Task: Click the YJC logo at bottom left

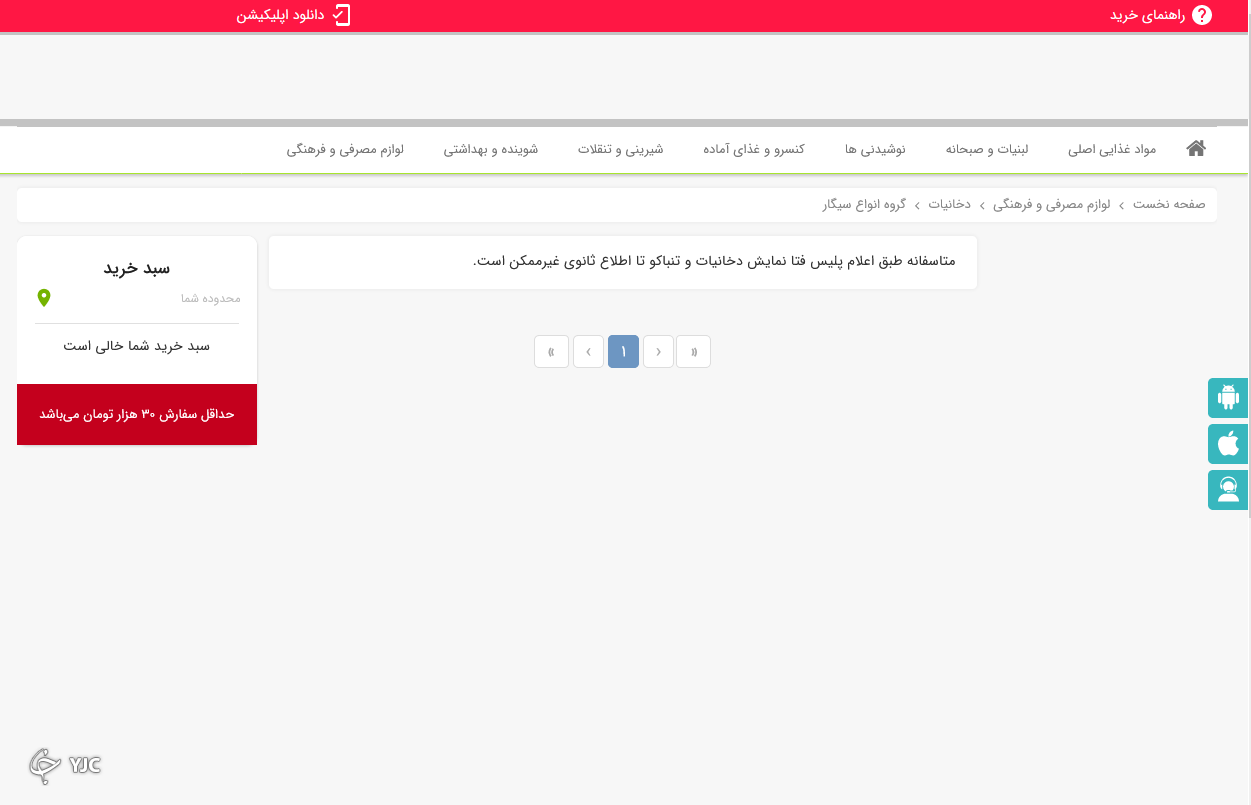Action: [64, 765]
